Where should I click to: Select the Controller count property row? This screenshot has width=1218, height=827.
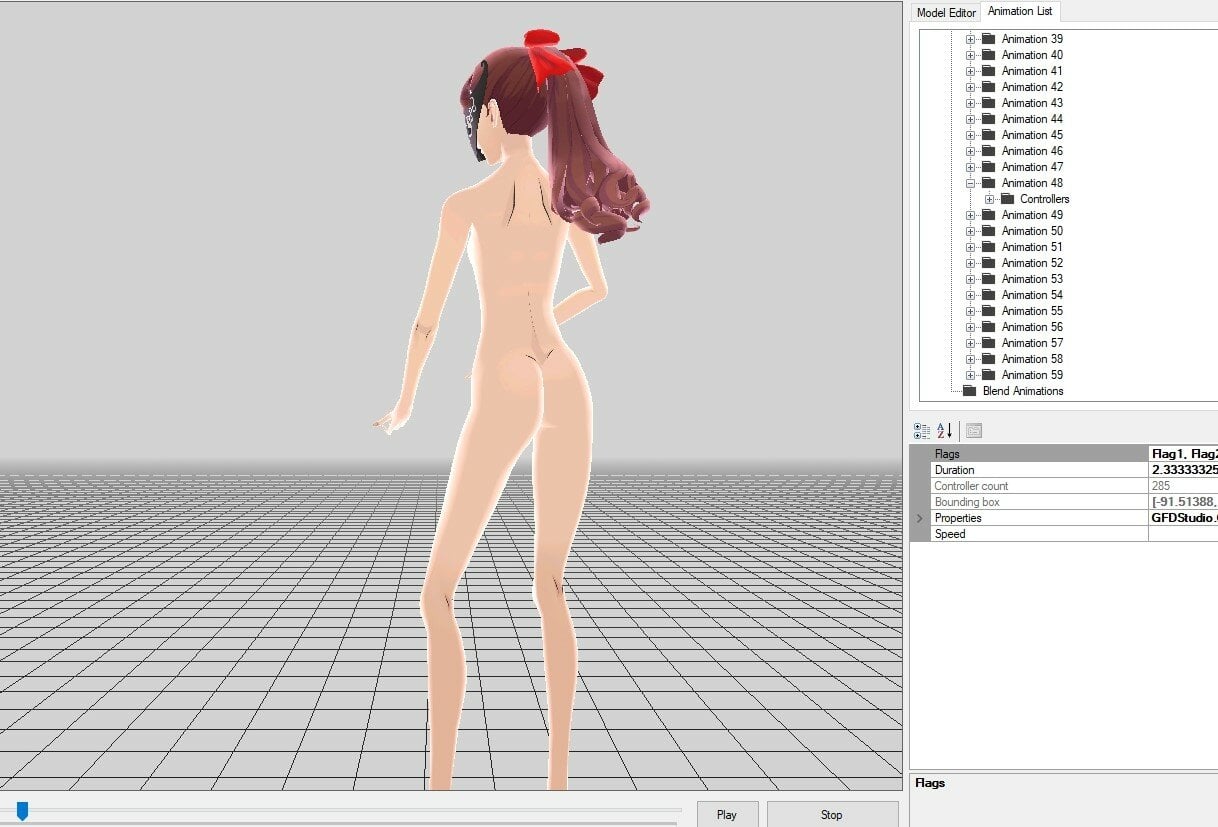coord(1074,486)
